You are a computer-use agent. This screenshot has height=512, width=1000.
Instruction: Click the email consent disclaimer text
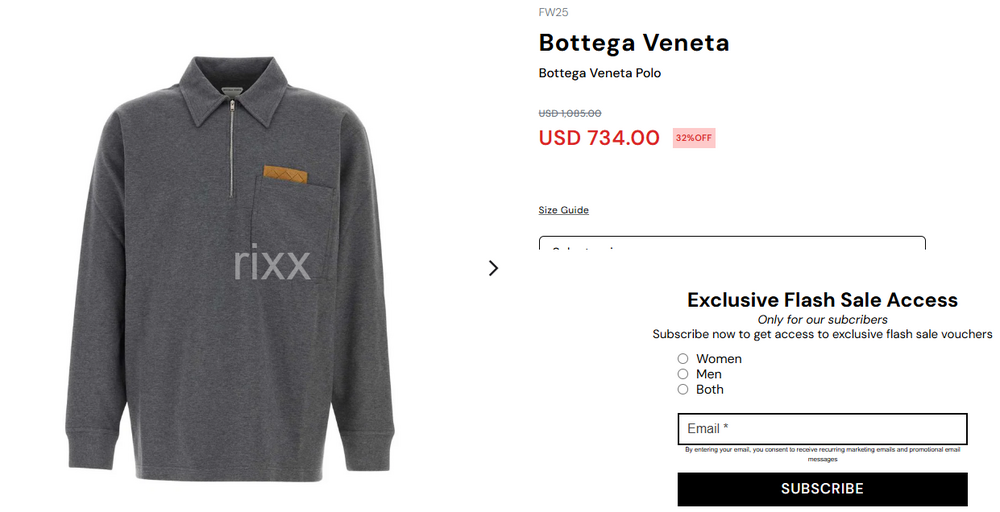[x=822, y=454]
